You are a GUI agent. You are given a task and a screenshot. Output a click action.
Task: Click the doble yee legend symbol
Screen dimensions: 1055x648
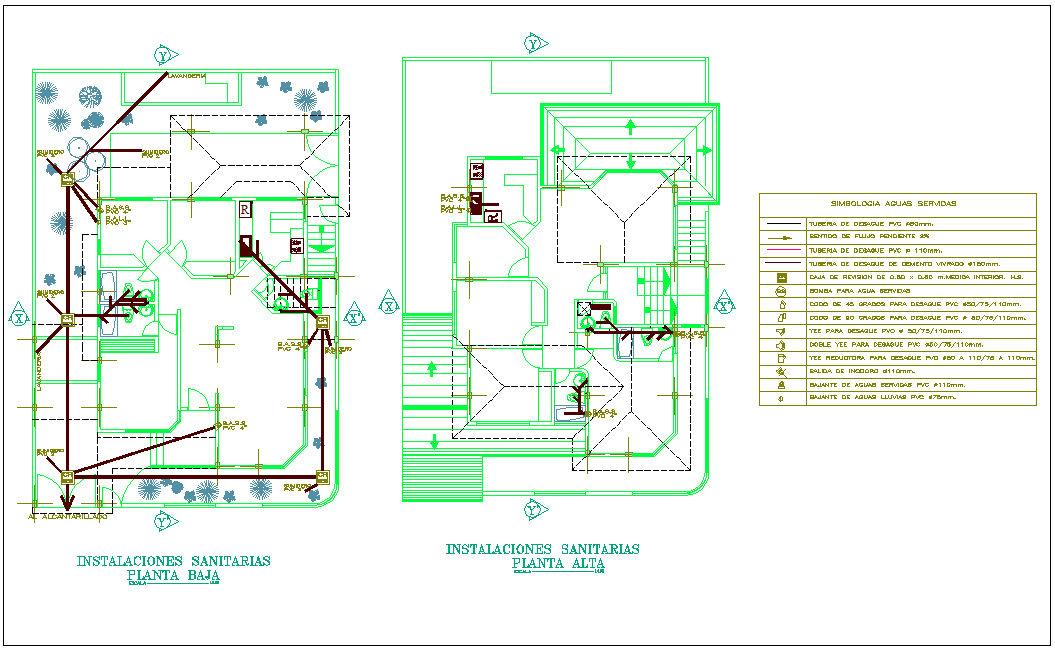pos(781,344)
